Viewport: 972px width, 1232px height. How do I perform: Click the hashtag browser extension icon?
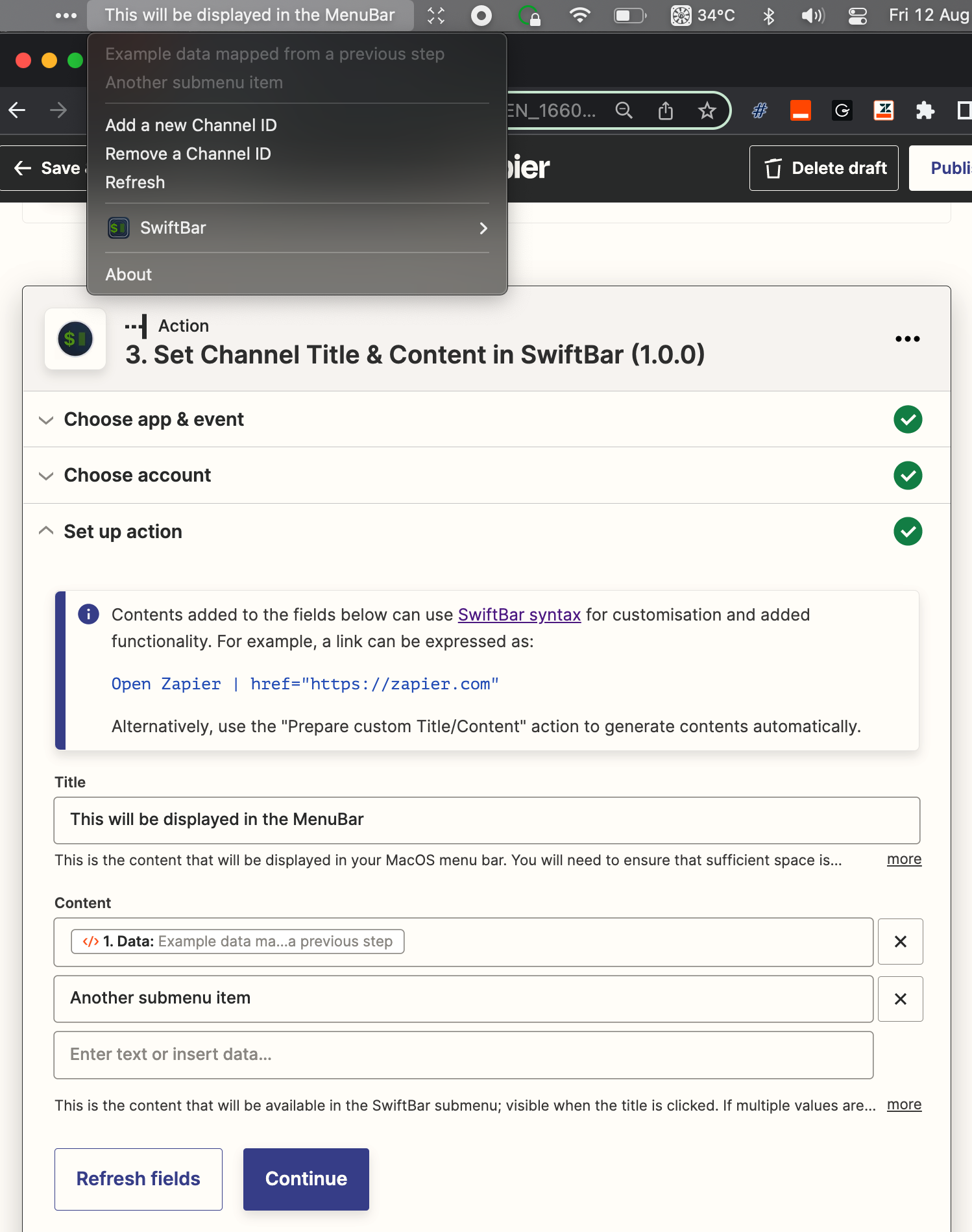point(759,110)
